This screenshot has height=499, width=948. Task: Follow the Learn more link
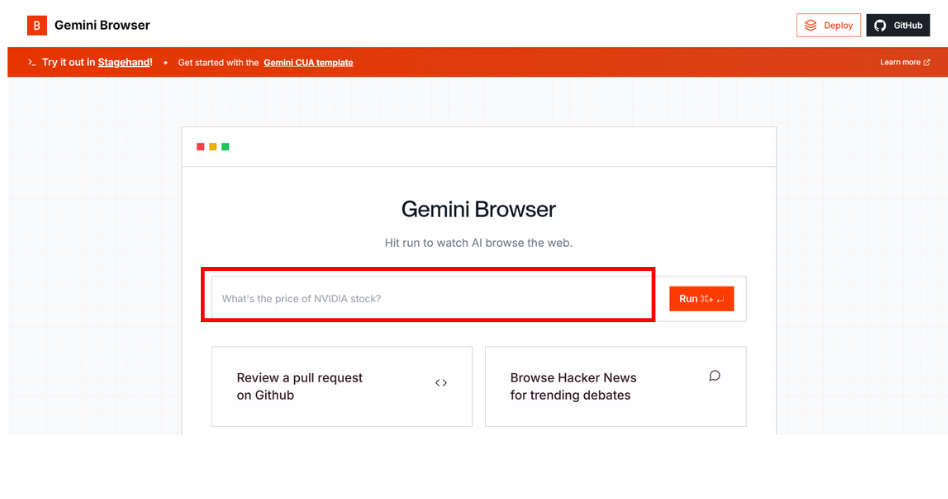pos(900,62)
